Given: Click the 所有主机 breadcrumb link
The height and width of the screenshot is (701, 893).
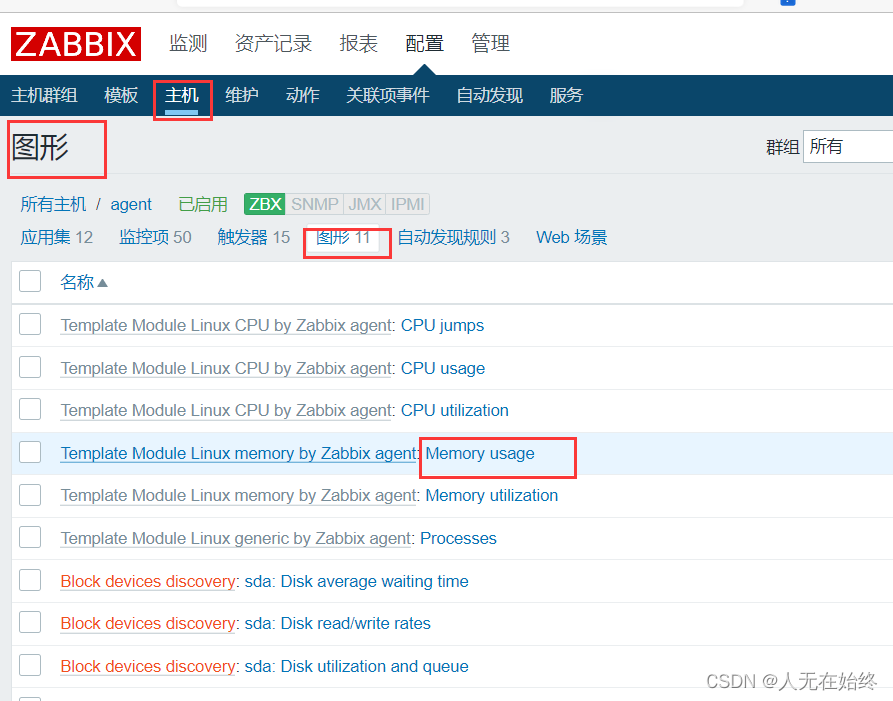Looking at the screenshot, I should (x=54, y=204).
